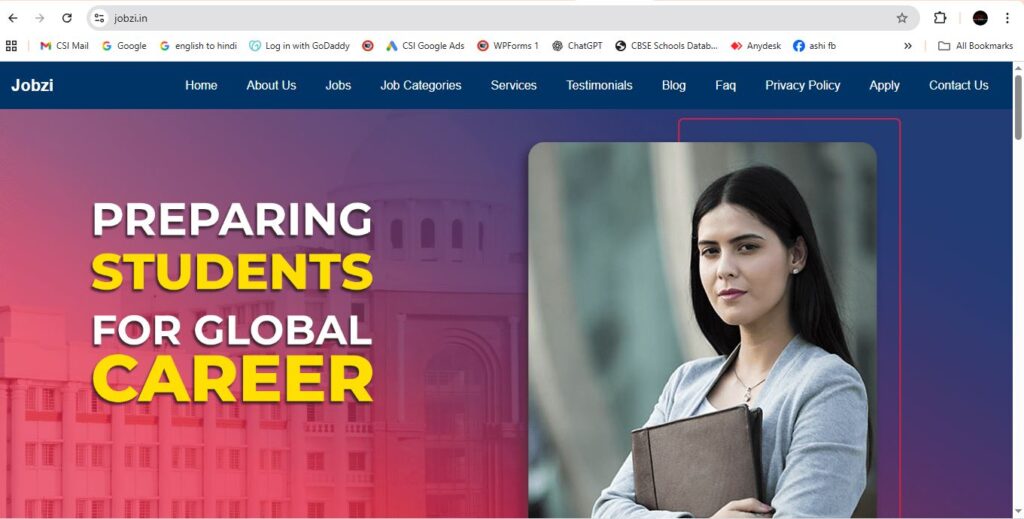Open Chrome three-dot menu
The image size is (1024, 519).
coord(1007,18)
